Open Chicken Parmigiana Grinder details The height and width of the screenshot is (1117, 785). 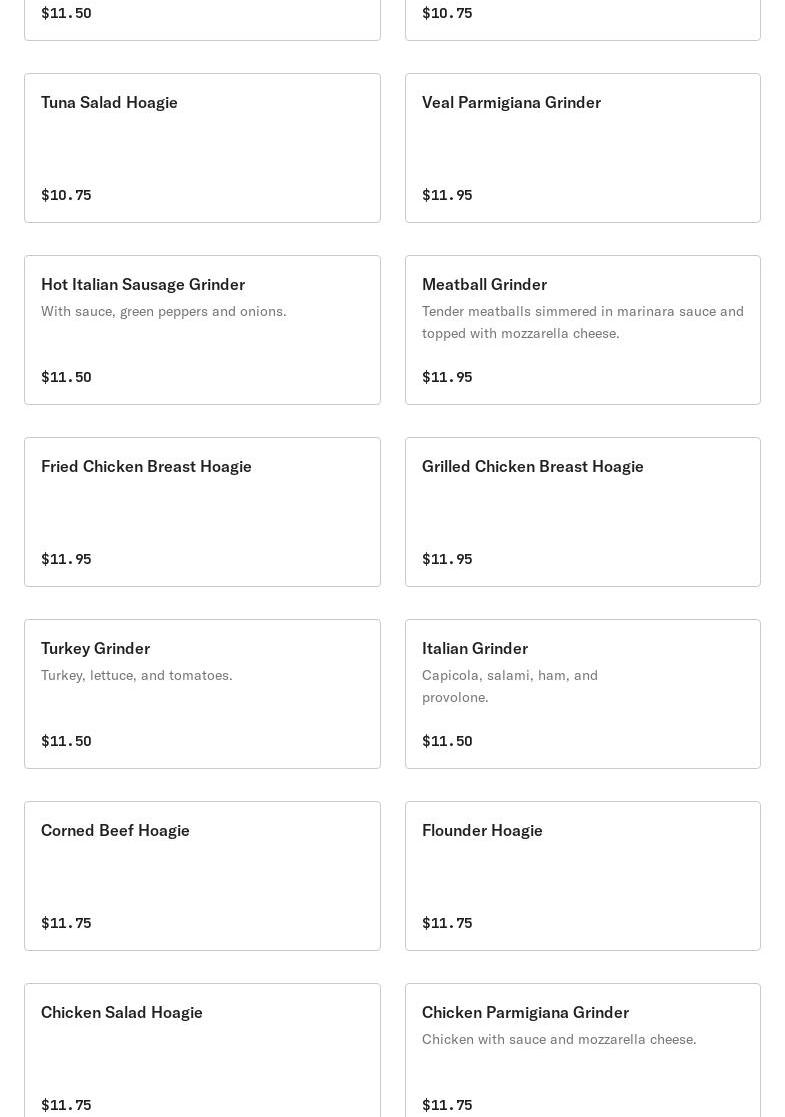tap(583, 1051)
